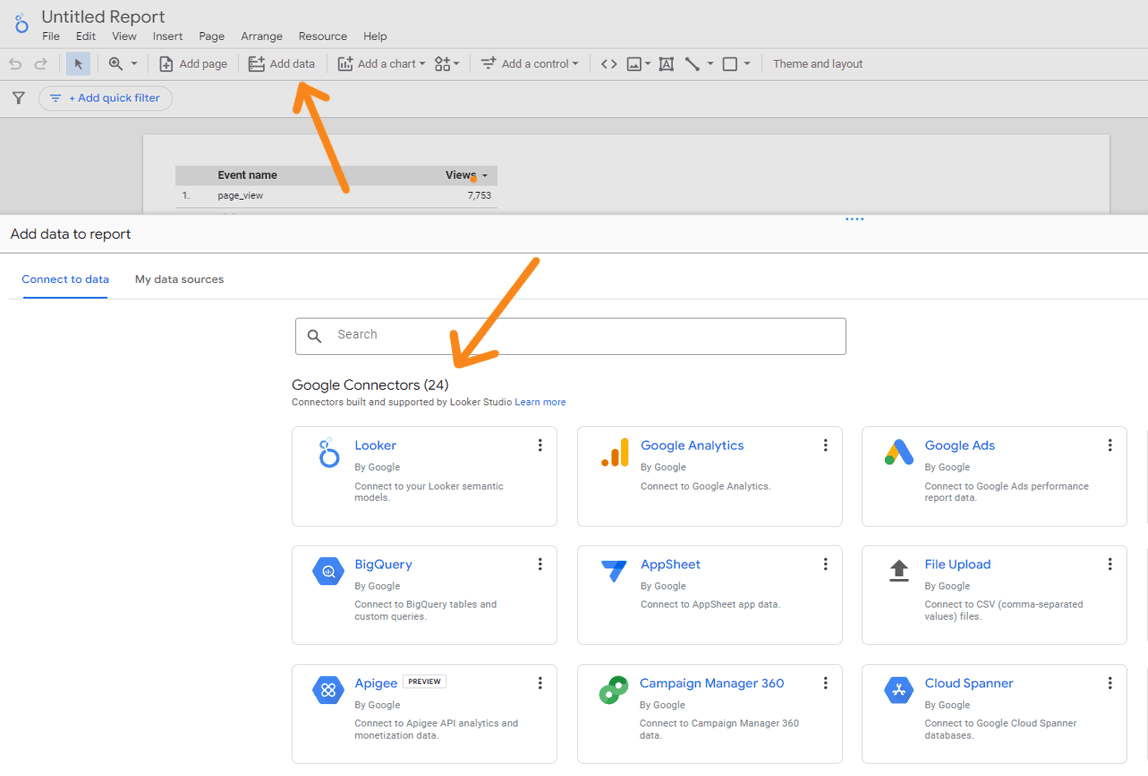The width and height of the screenshot is (1148, 776).
Task: Click the File Upload arrow icon
Action: [x=899, y=571]
